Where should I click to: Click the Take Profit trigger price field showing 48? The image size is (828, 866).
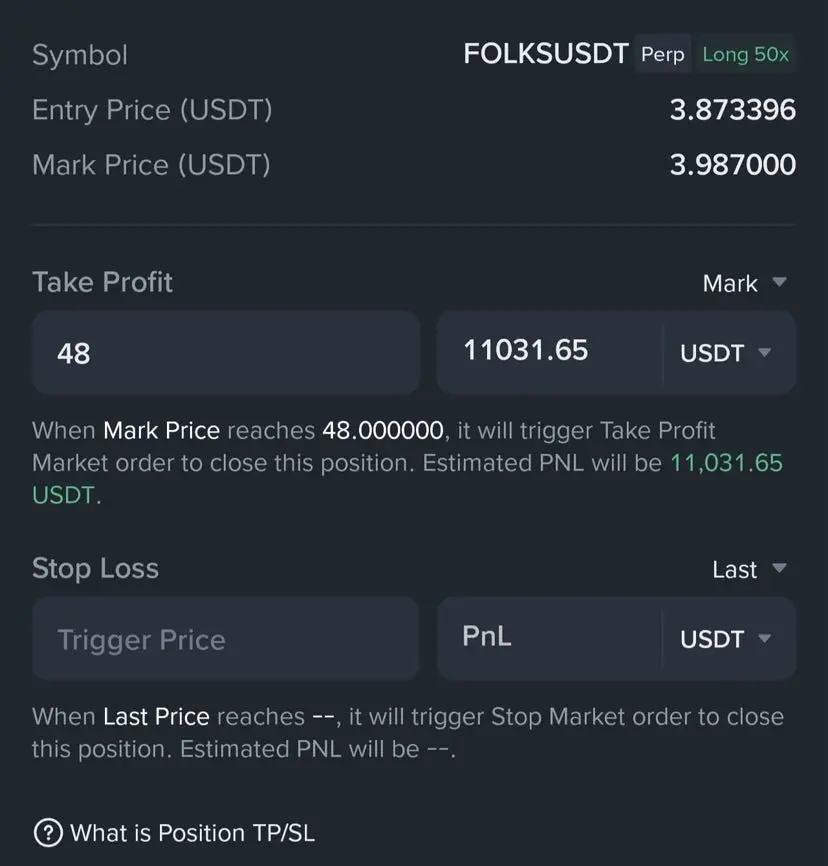pos(225,352)
